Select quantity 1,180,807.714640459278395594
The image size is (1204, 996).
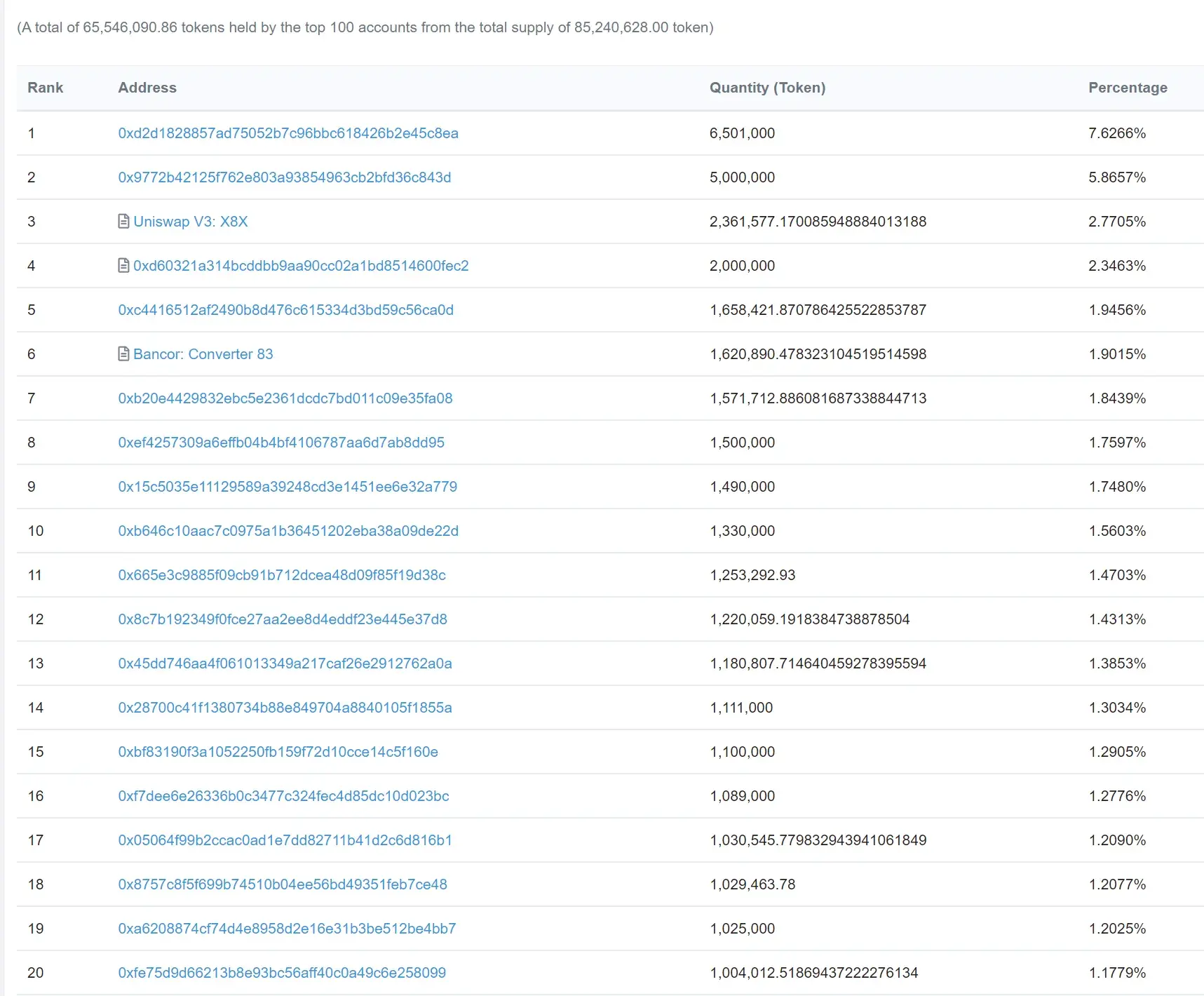tap(818, 664)
